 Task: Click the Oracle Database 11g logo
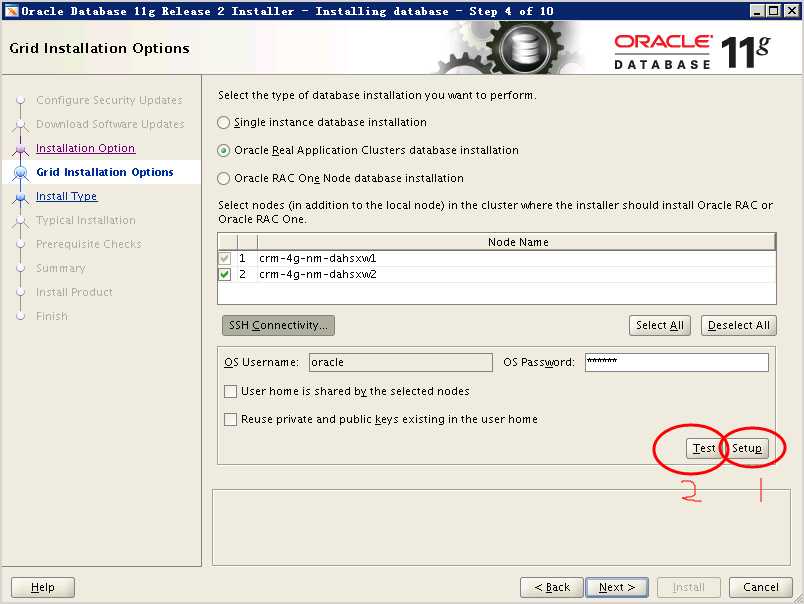692,51
